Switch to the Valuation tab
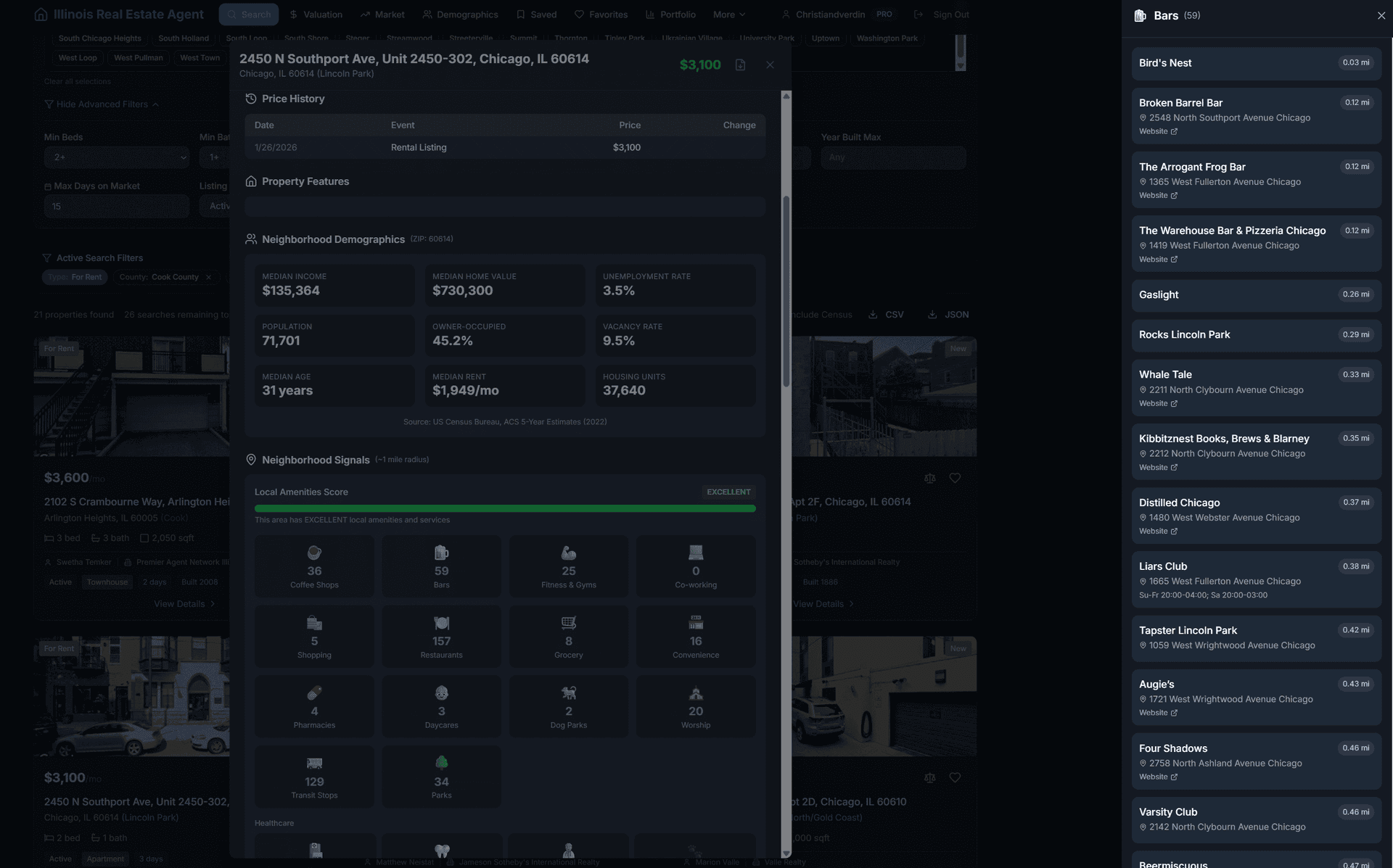Screen dimensions: 1393x868 point(316,15)
